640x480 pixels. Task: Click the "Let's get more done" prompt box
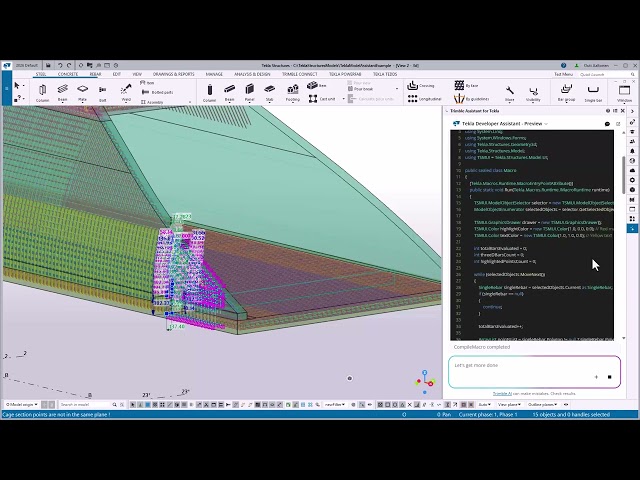[x=534, y=371]
